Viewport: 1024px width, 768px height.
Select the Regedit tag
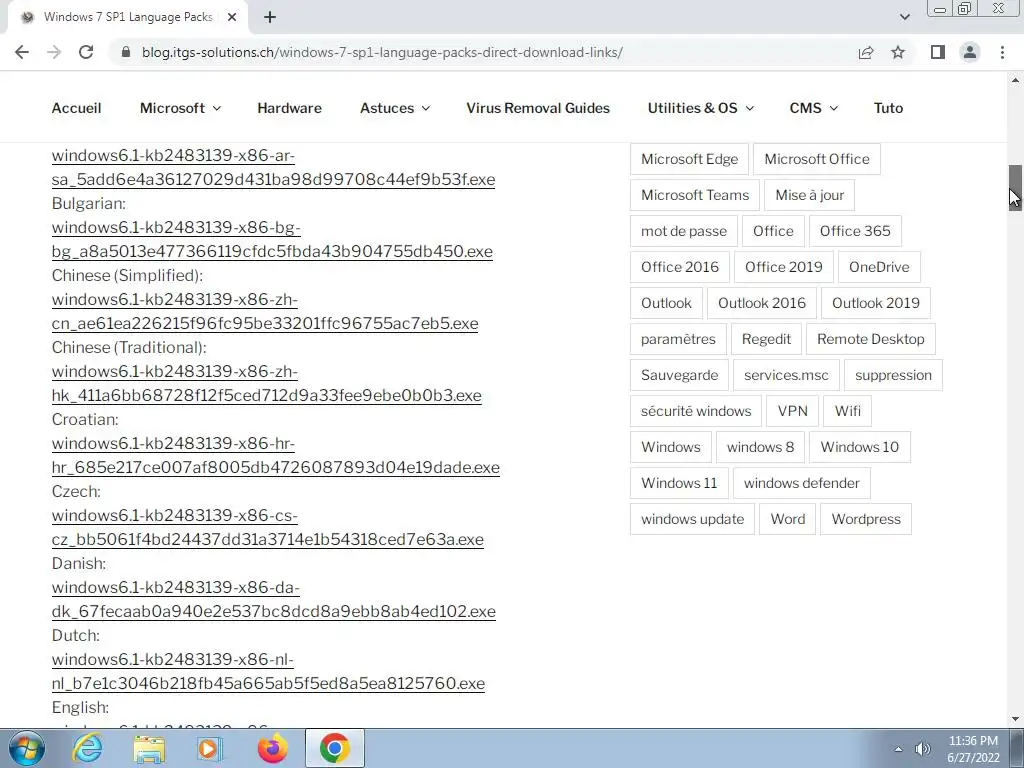[766, 339]
